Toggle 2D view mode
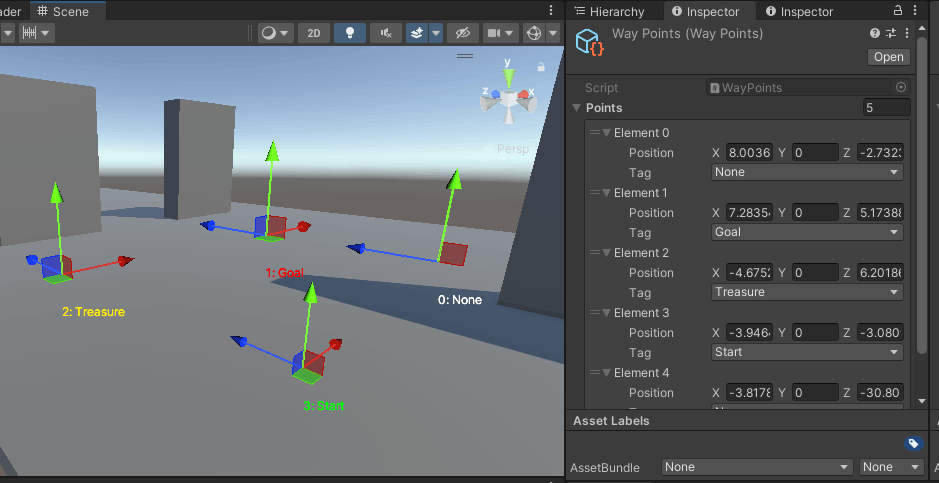The width and height of the screenshot is (939, 483). [314, 33]
